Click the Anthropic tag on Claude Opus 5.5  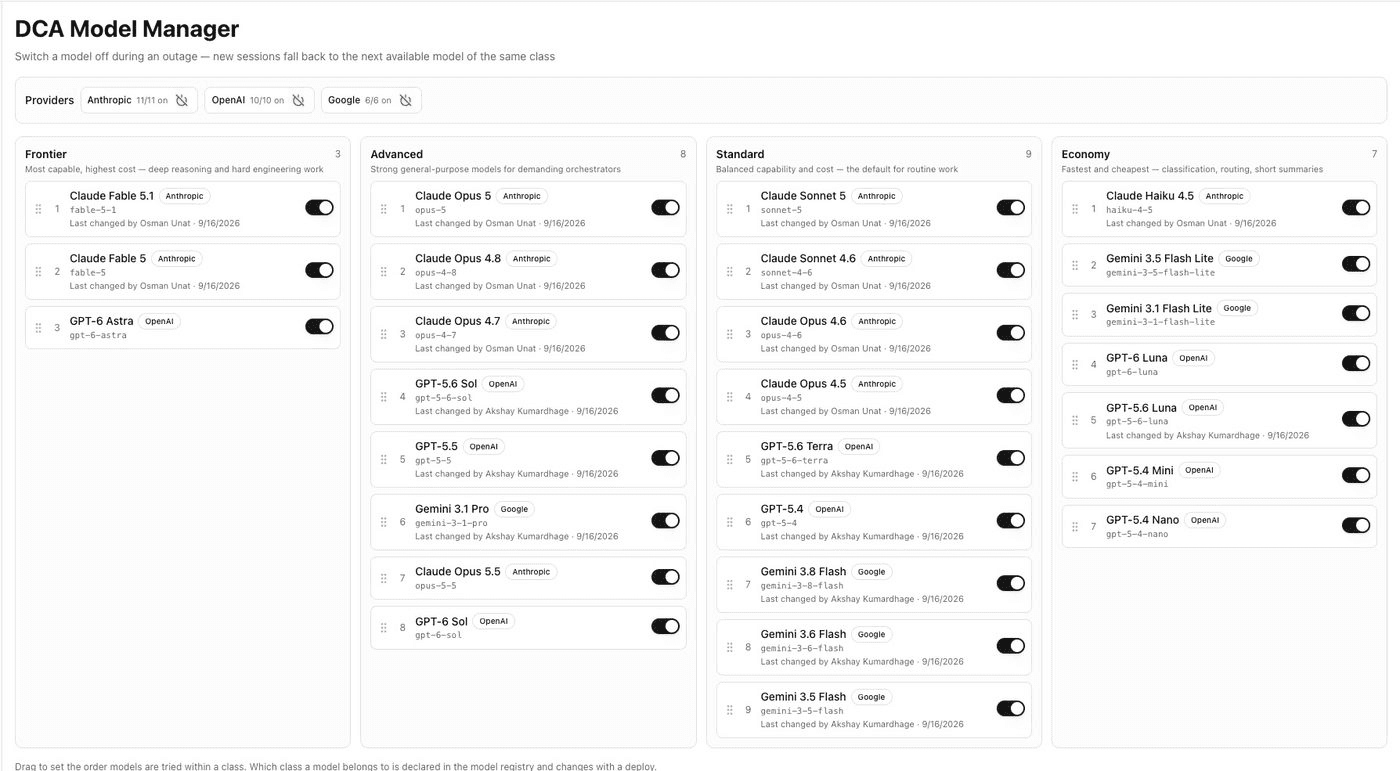531,572
